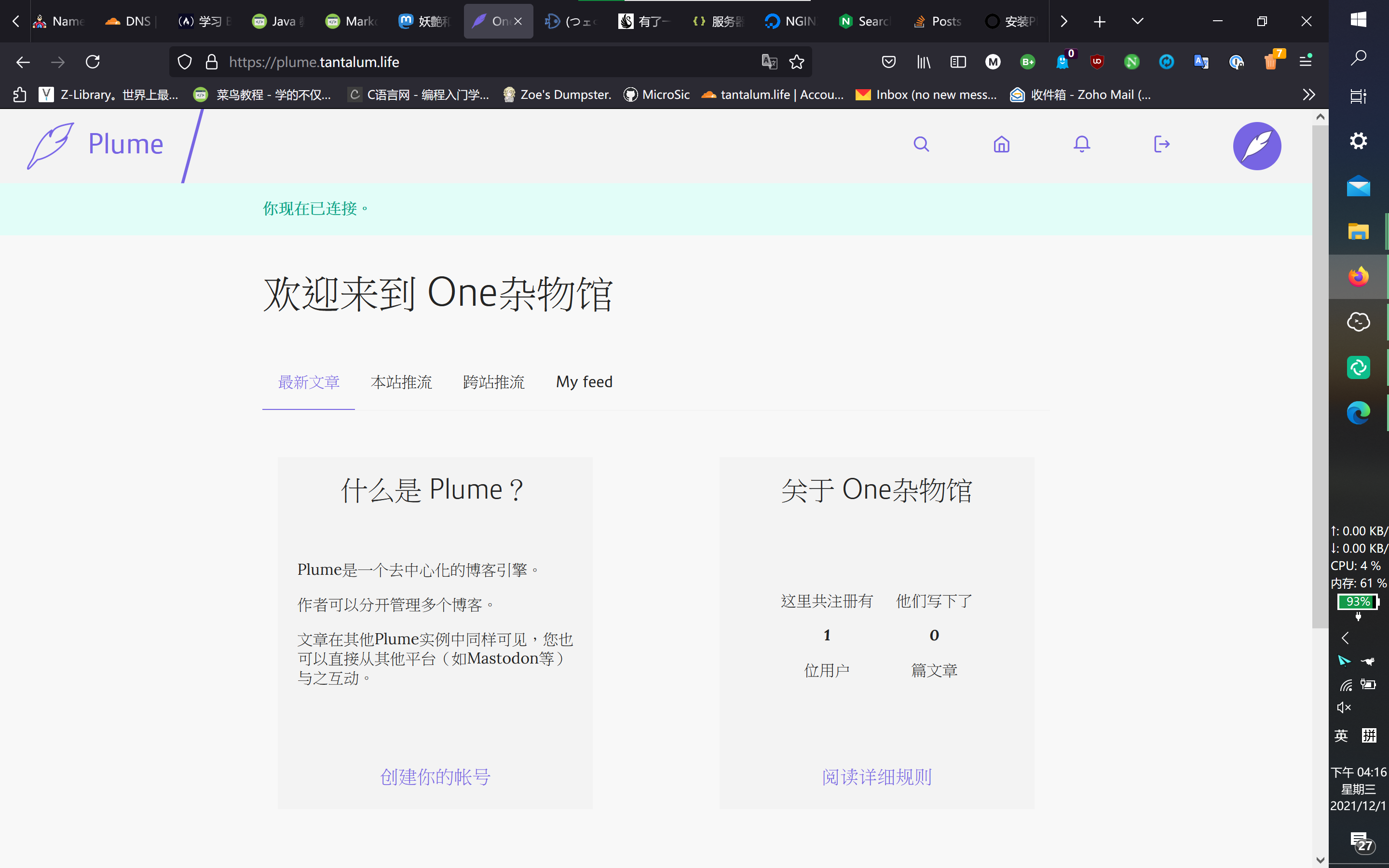Open the list all tabs dropdown
The height and width of the screenshot is (868, 1389).
[x=1137, y=21]
